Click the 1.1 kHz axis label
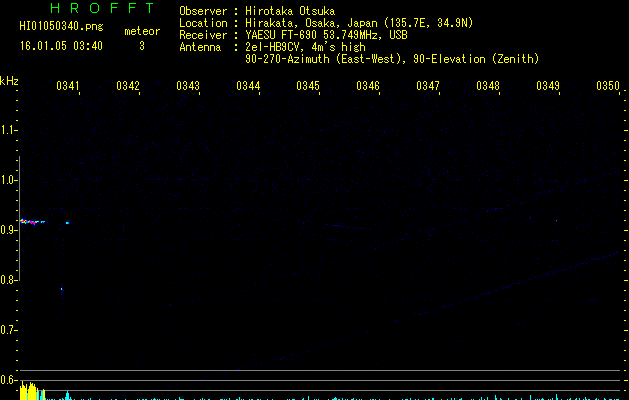This screenshot has width=629, height=400. coord(8,130)
